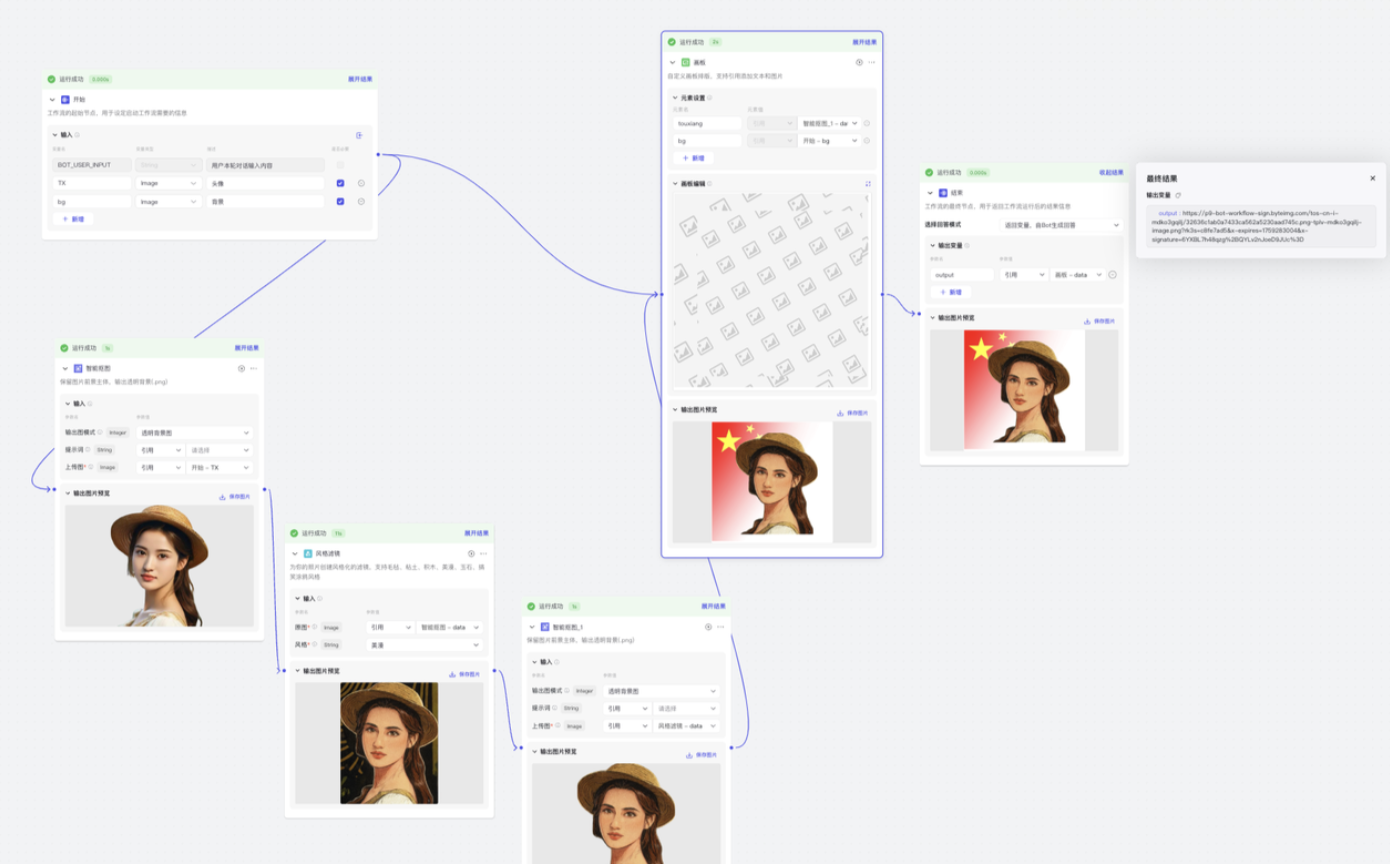
Task: Toggle the required checkbox for bg variable
Action: tap(341, 201)
